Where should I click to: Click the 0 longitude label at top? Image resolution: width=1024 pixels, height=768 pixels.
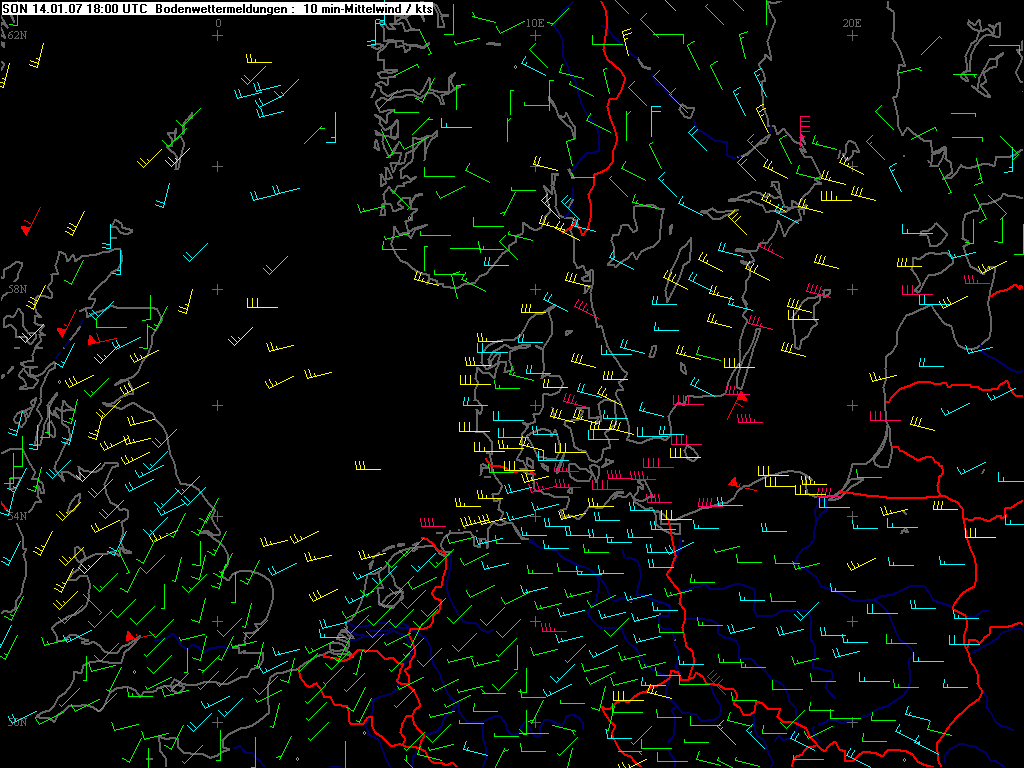tap(219, 22)
